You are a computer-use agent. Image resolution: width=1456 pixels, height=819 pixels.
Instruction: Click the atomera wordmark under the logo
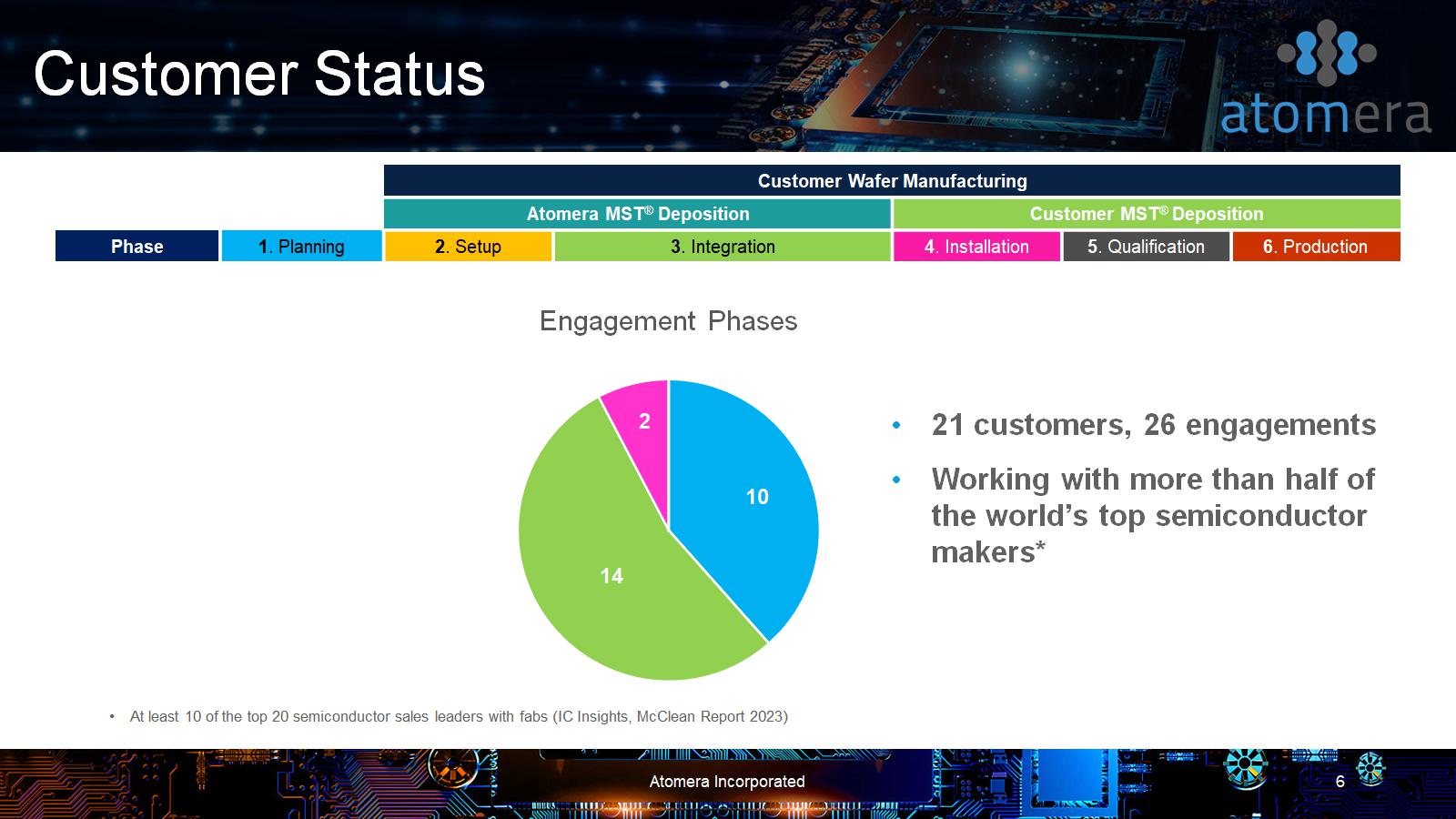tap(1325, 116)
